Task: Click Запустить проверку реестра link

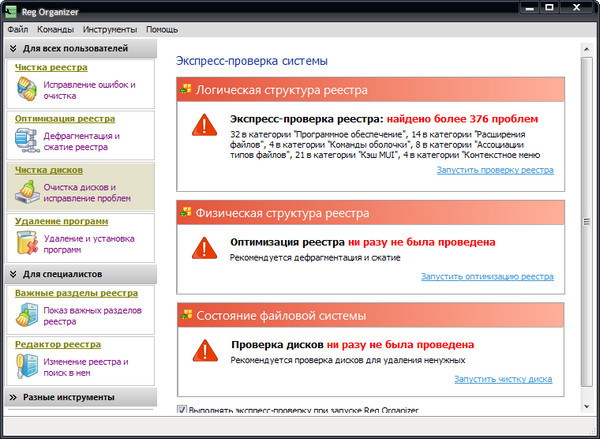Action: click(x=494, y=170)
